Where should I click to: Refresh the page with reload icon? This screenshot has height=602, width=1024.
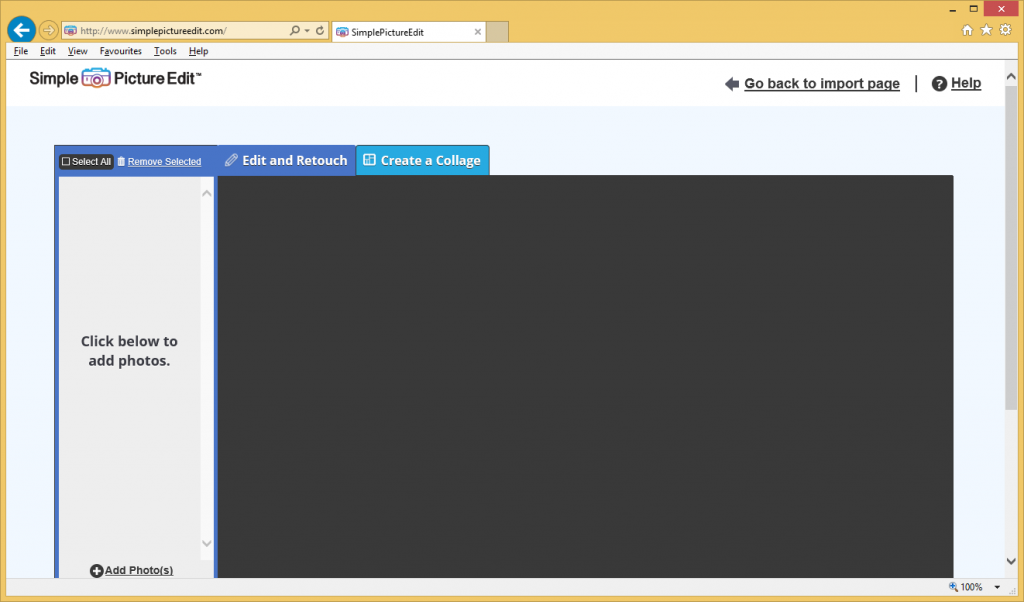(320, 30)
